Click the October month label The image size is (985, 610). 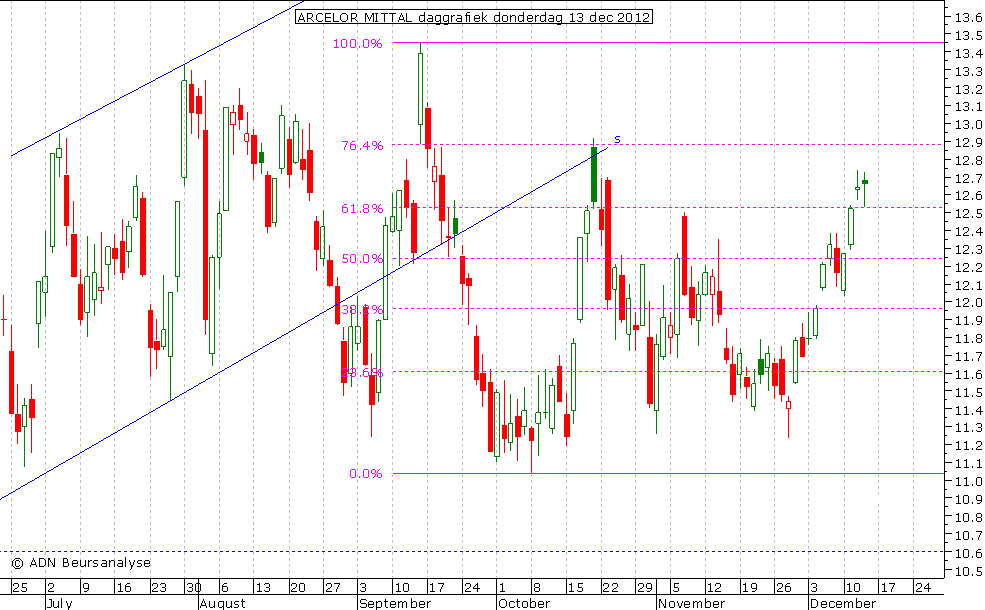pyautogui.click(x=524, y=603)
